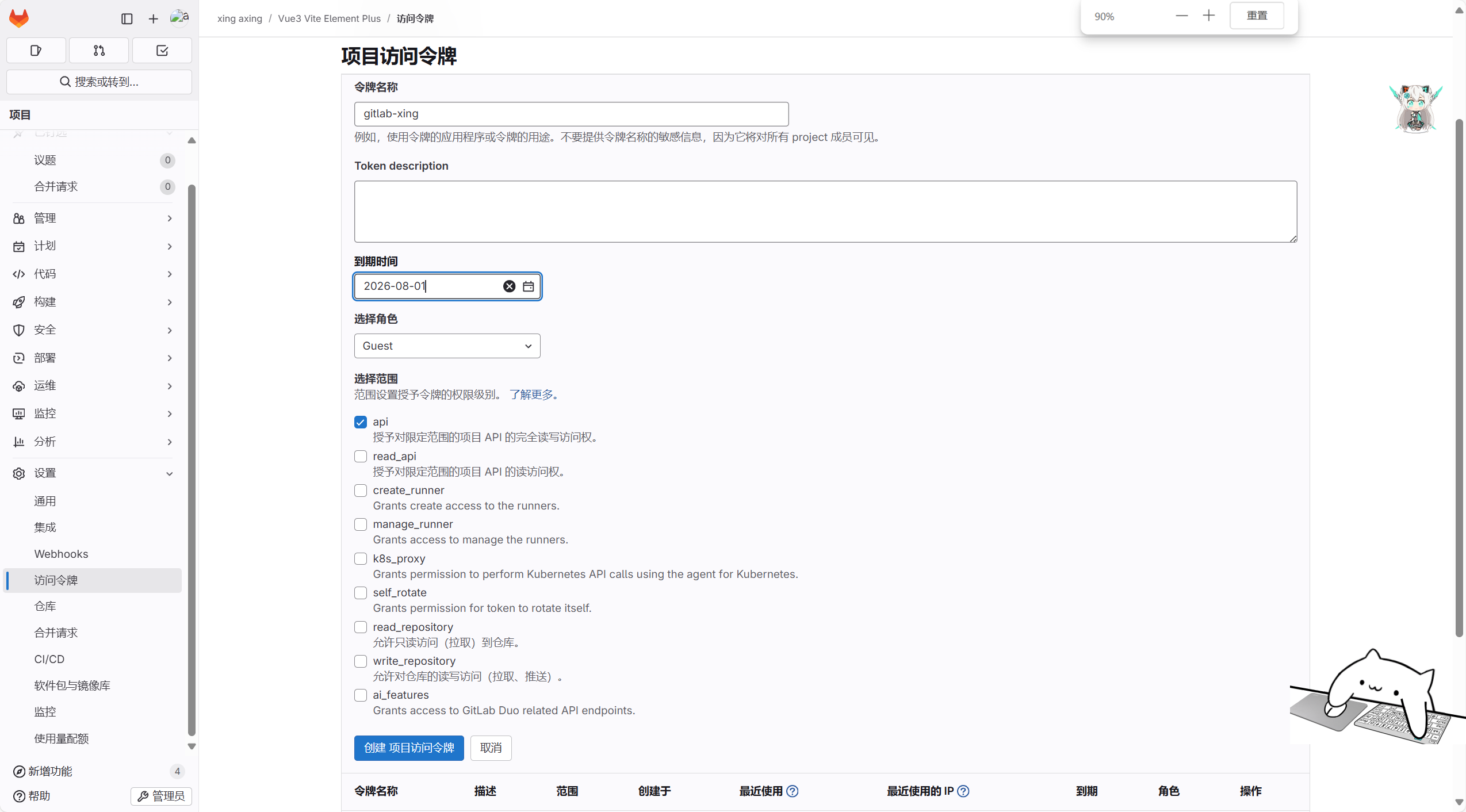Screen dimensions: 1466x812
Task: Enable the self_rotate scope checkbox
Action: click(x=361, y=593)
